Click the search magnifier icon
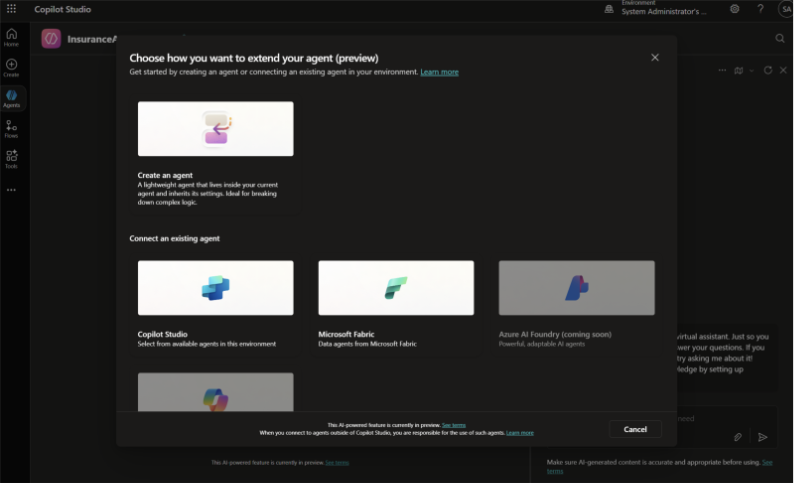This screenshot has width=795, height=483. coord(780,39)
